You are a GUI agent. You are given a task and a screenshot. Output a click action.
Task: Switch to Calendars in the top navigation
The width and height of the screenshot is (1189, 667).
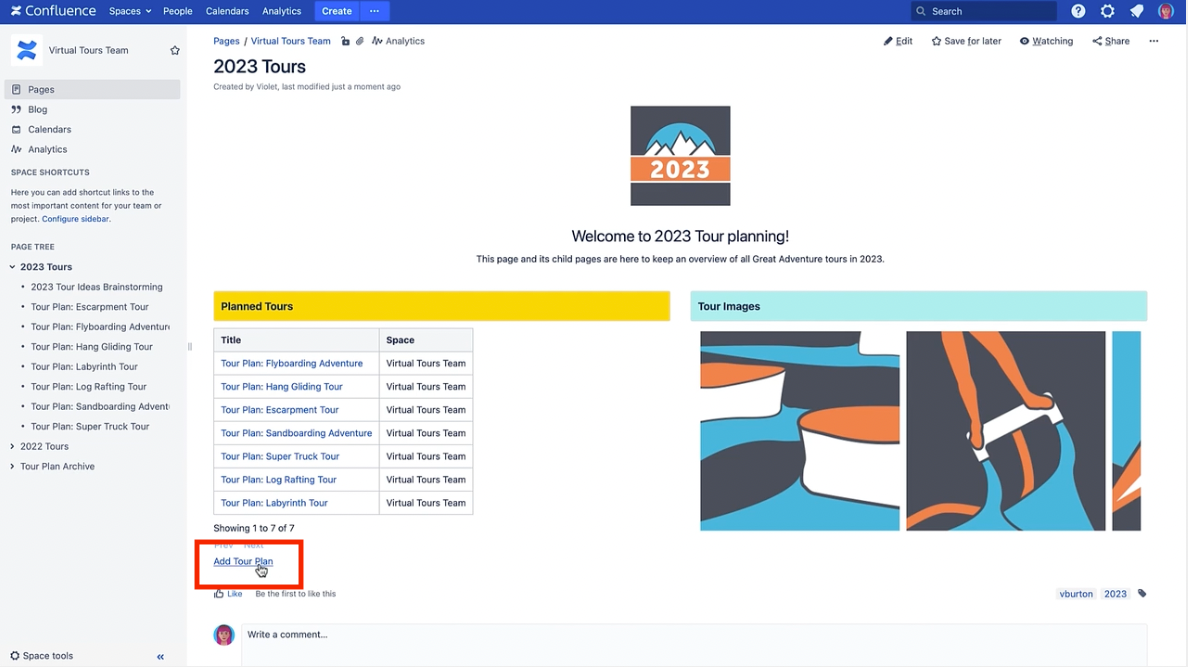227,11
